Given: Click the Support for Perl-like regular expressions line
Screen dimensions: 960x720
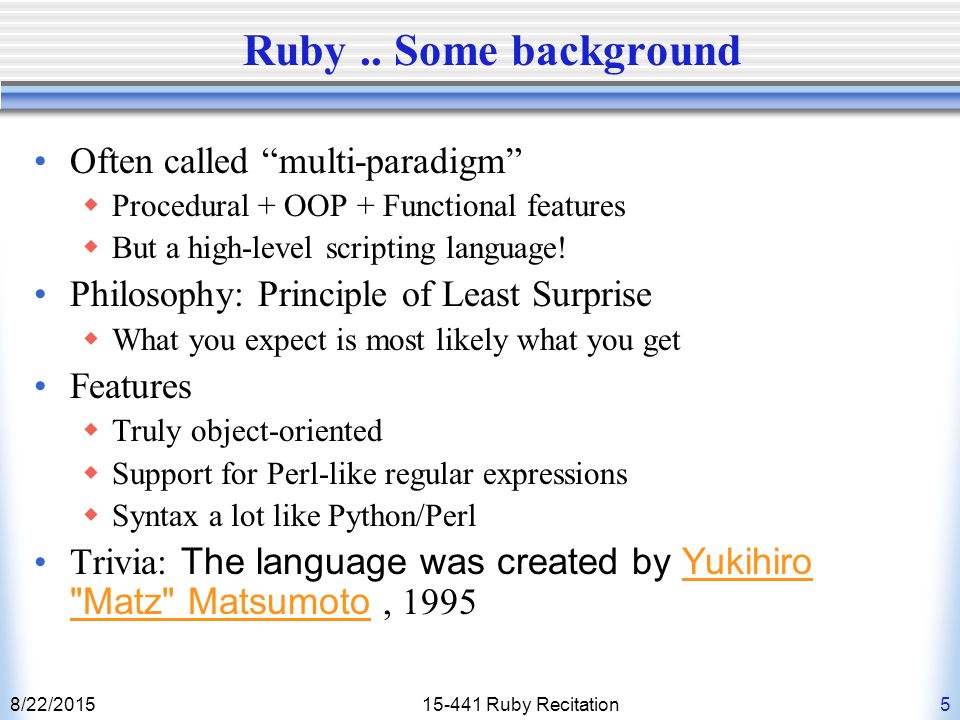Looking at the screenshot, I should pos(370,474).
